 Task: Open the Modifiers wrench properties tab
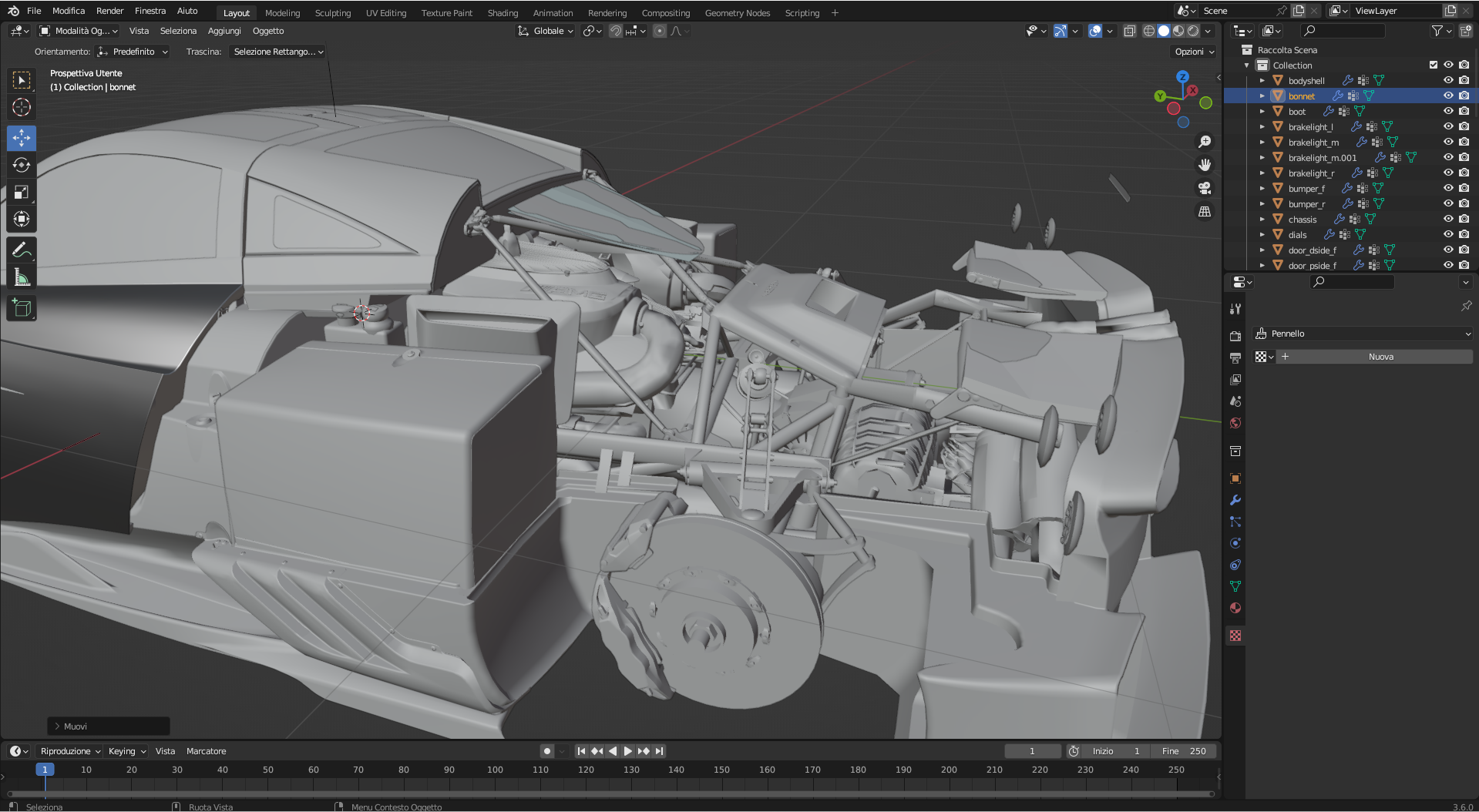point(1235,500)
